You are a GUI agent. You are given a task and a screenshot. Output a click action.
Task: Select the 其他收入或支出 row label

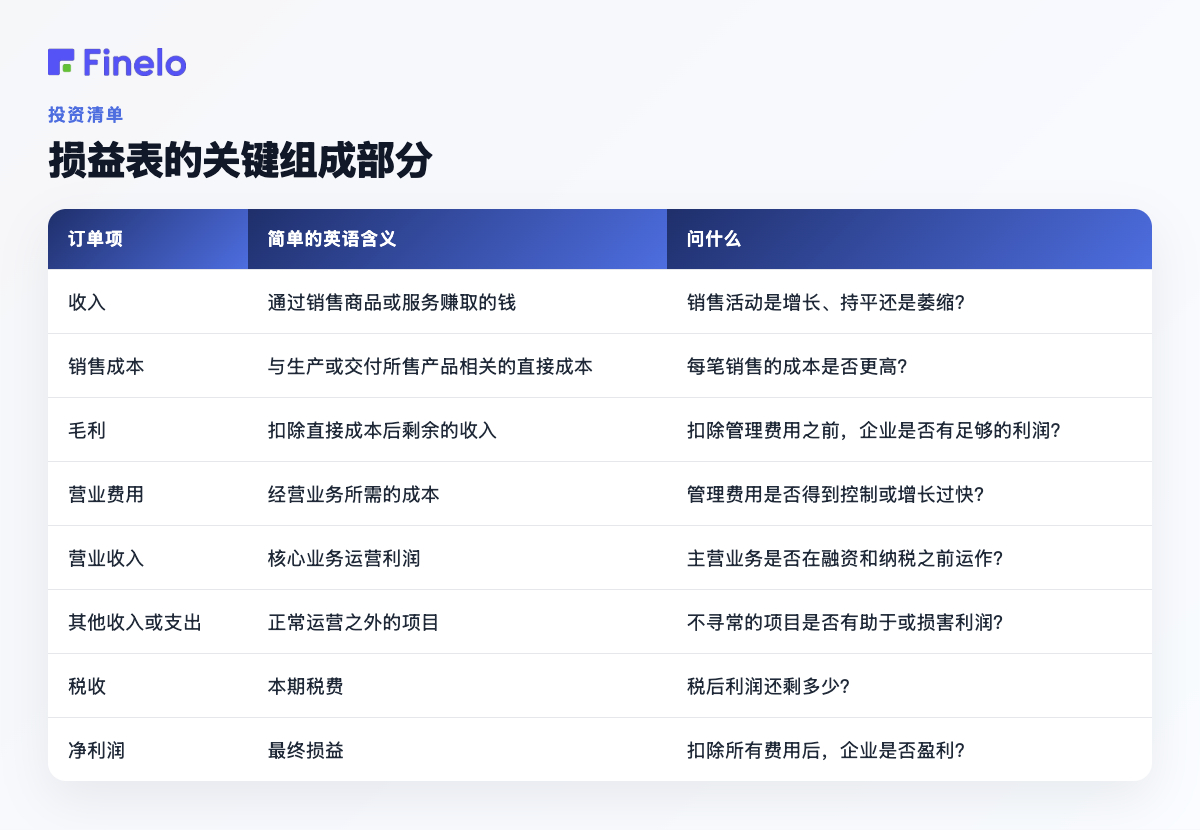135,622
